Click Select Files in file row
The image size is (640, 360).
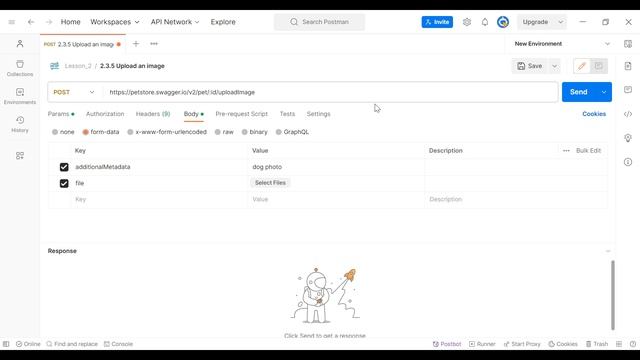270,183
